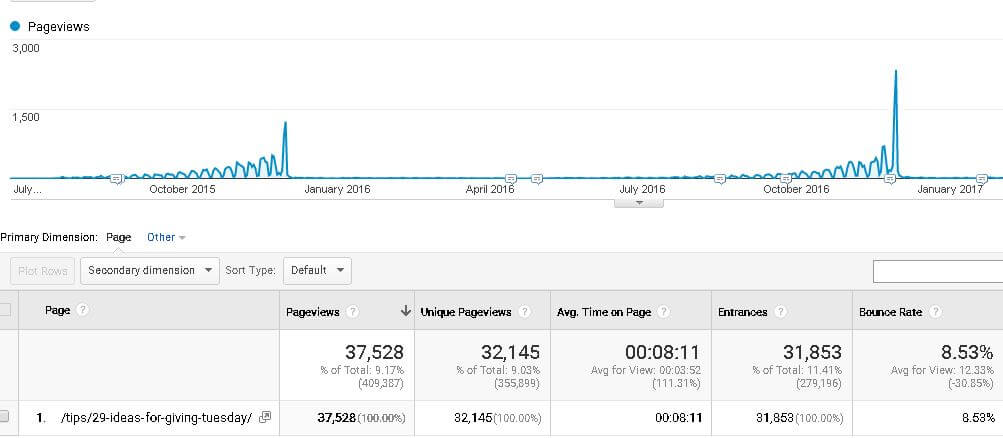Click the annotation marker just before October 2015

tap(116, 179)
